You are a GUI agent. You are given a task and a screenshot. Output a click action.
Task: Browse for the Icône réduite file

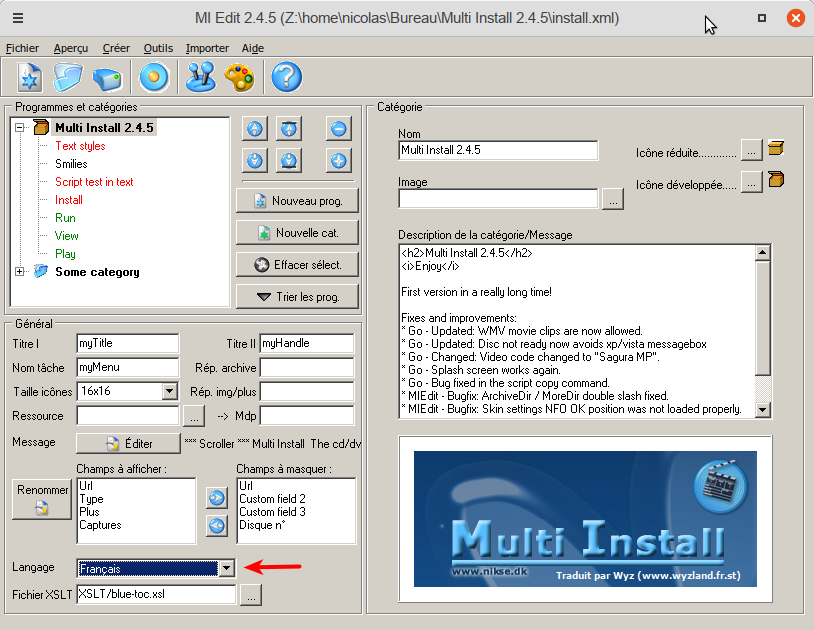click(x=751, y=150)
